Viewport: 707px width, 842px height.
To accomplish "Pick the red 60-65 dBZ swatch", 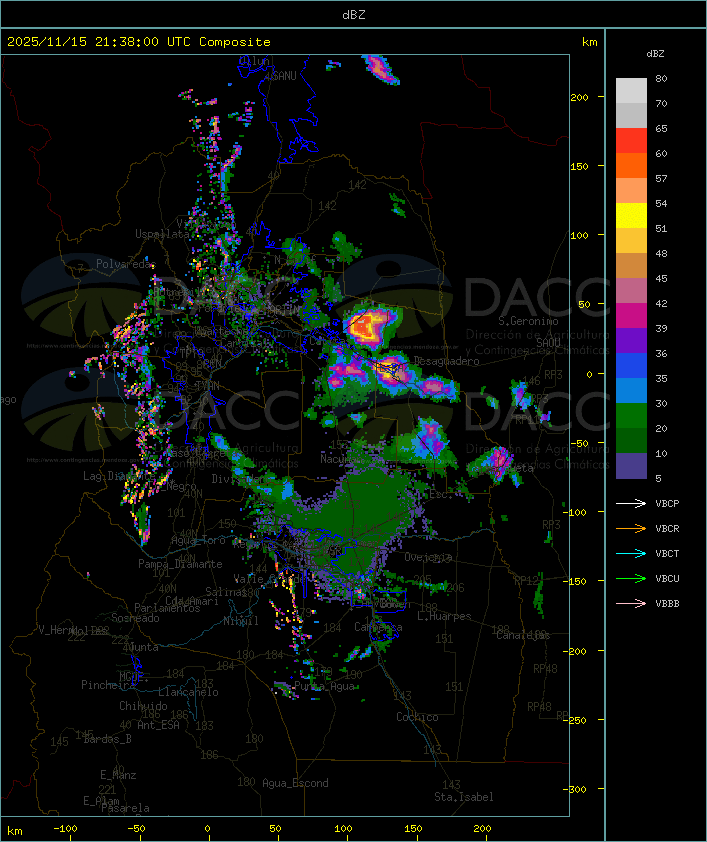I will coord(631,141).
